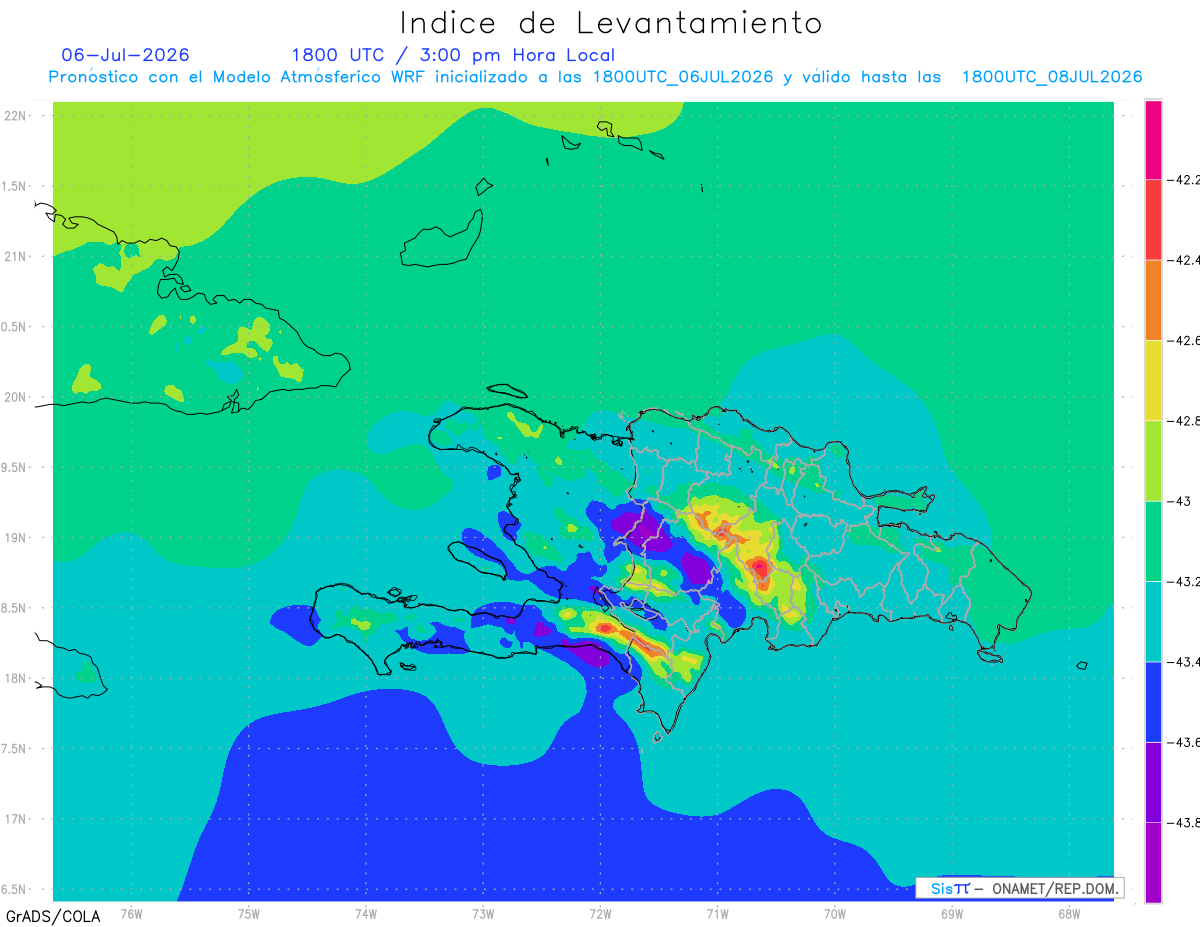Click the violet swatch below the -43.8 mark
This screenshot has width=1200, height=927.
(x=1153, y=862)
